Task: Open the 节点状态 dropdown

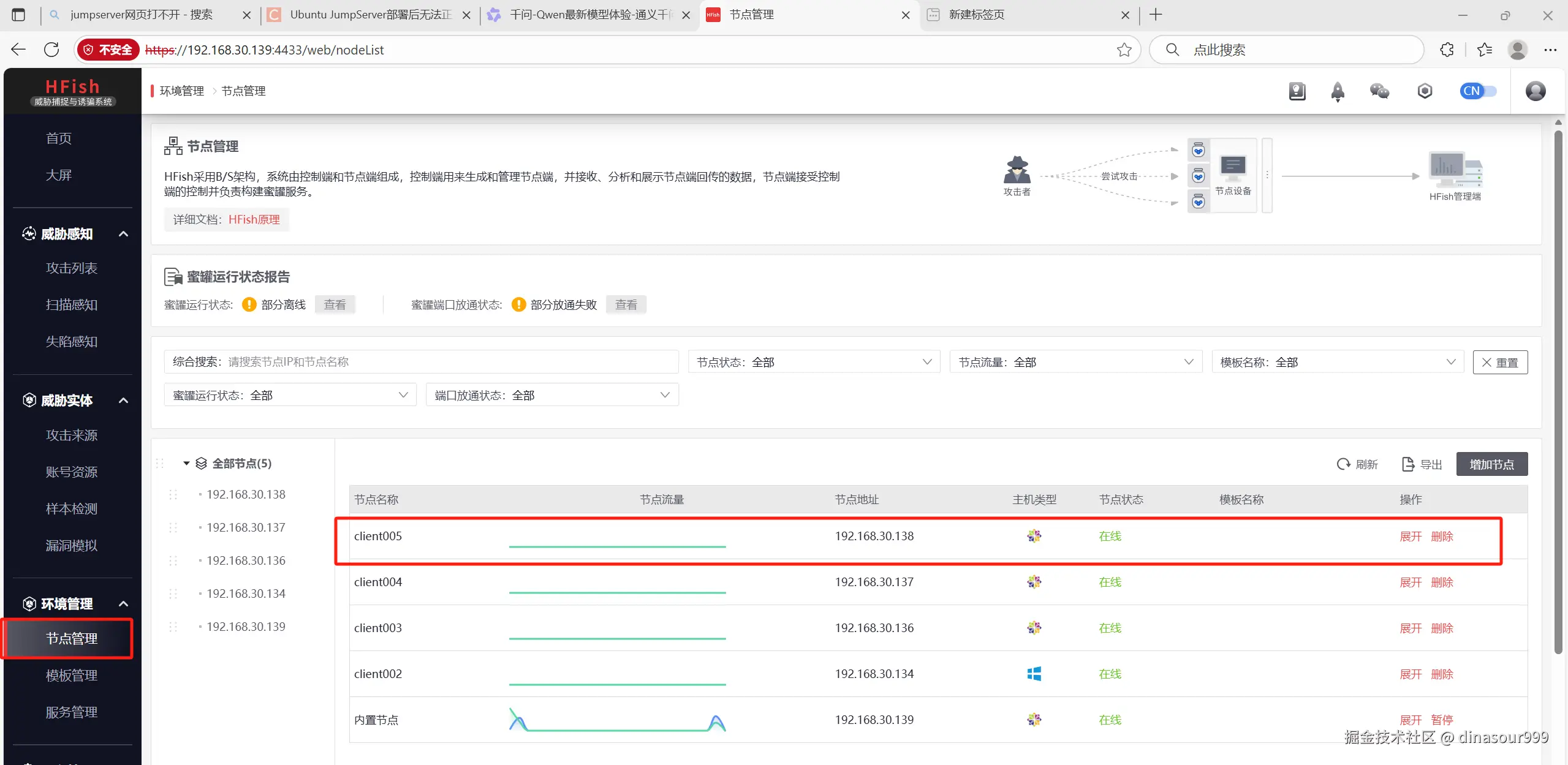Action: [814, 362]
